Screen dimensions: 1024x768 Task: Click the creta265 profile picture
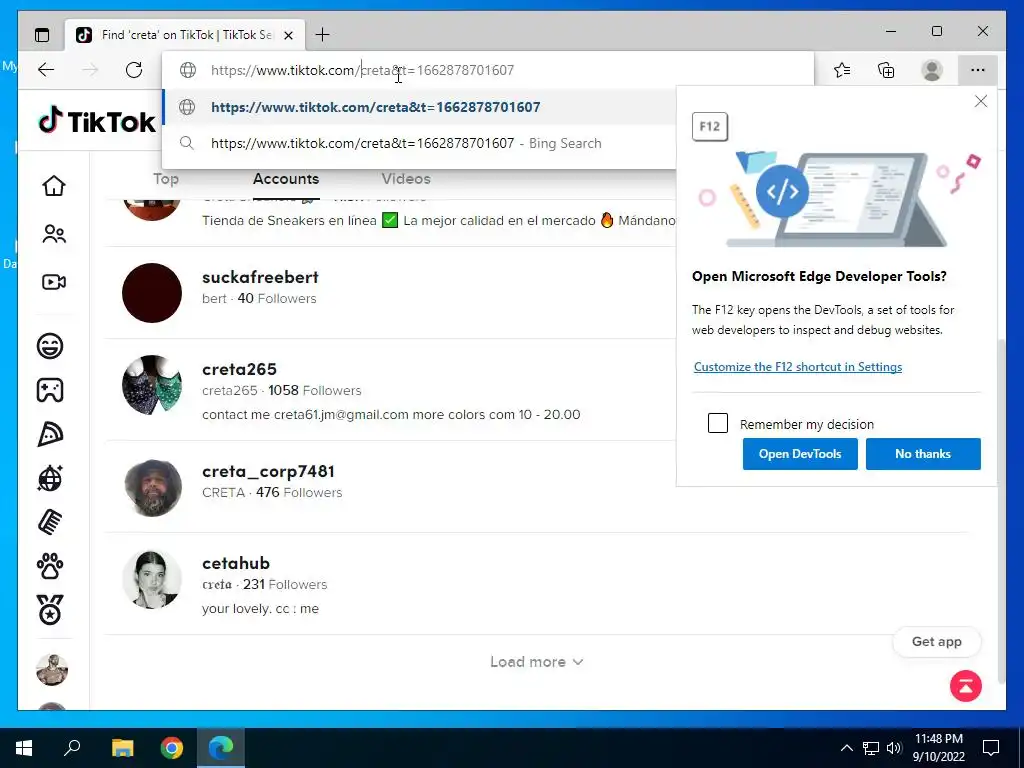click(x=152, y=385)
